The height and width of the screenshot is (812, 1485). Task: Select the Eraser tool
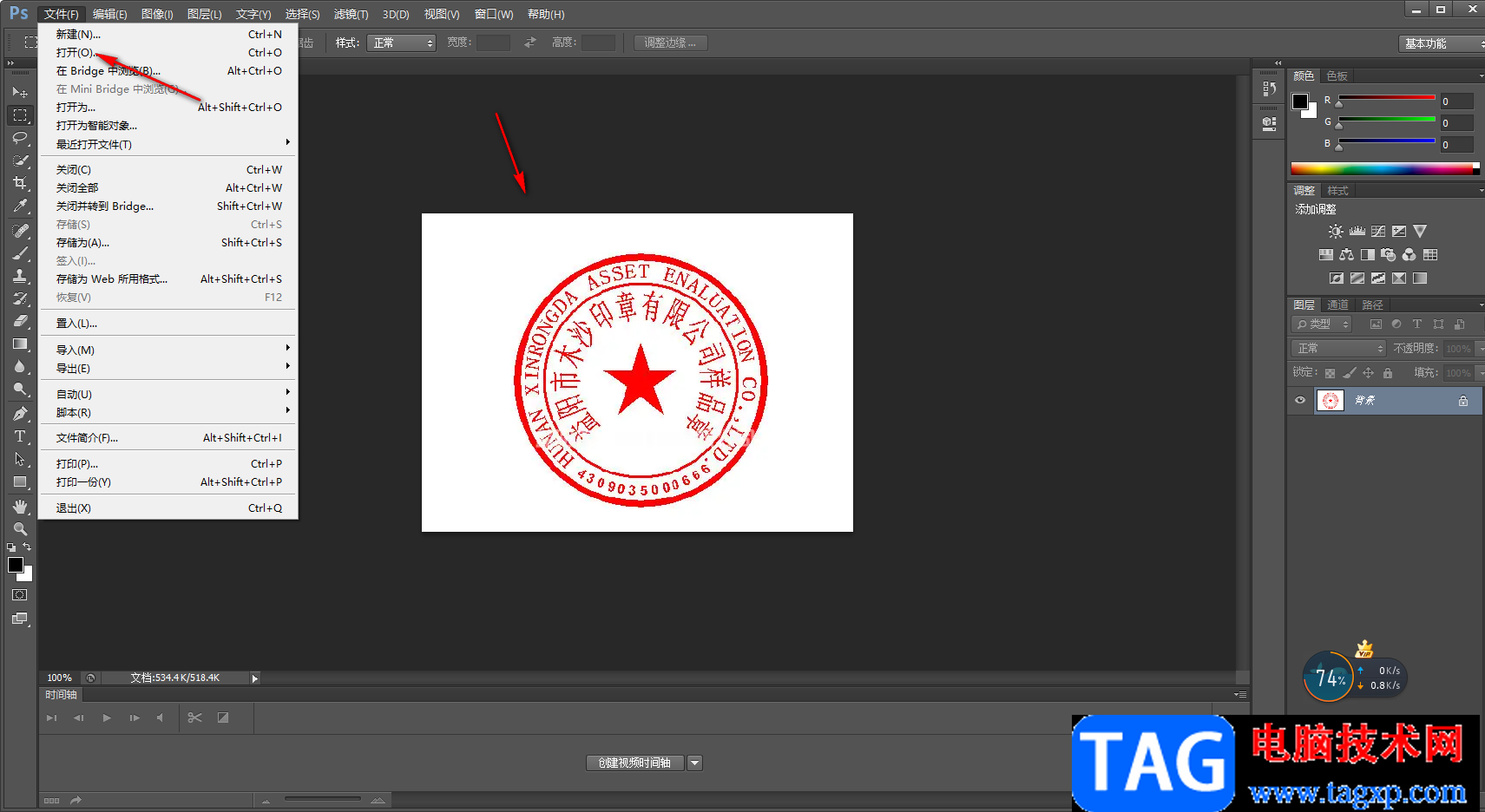(20, 321)
